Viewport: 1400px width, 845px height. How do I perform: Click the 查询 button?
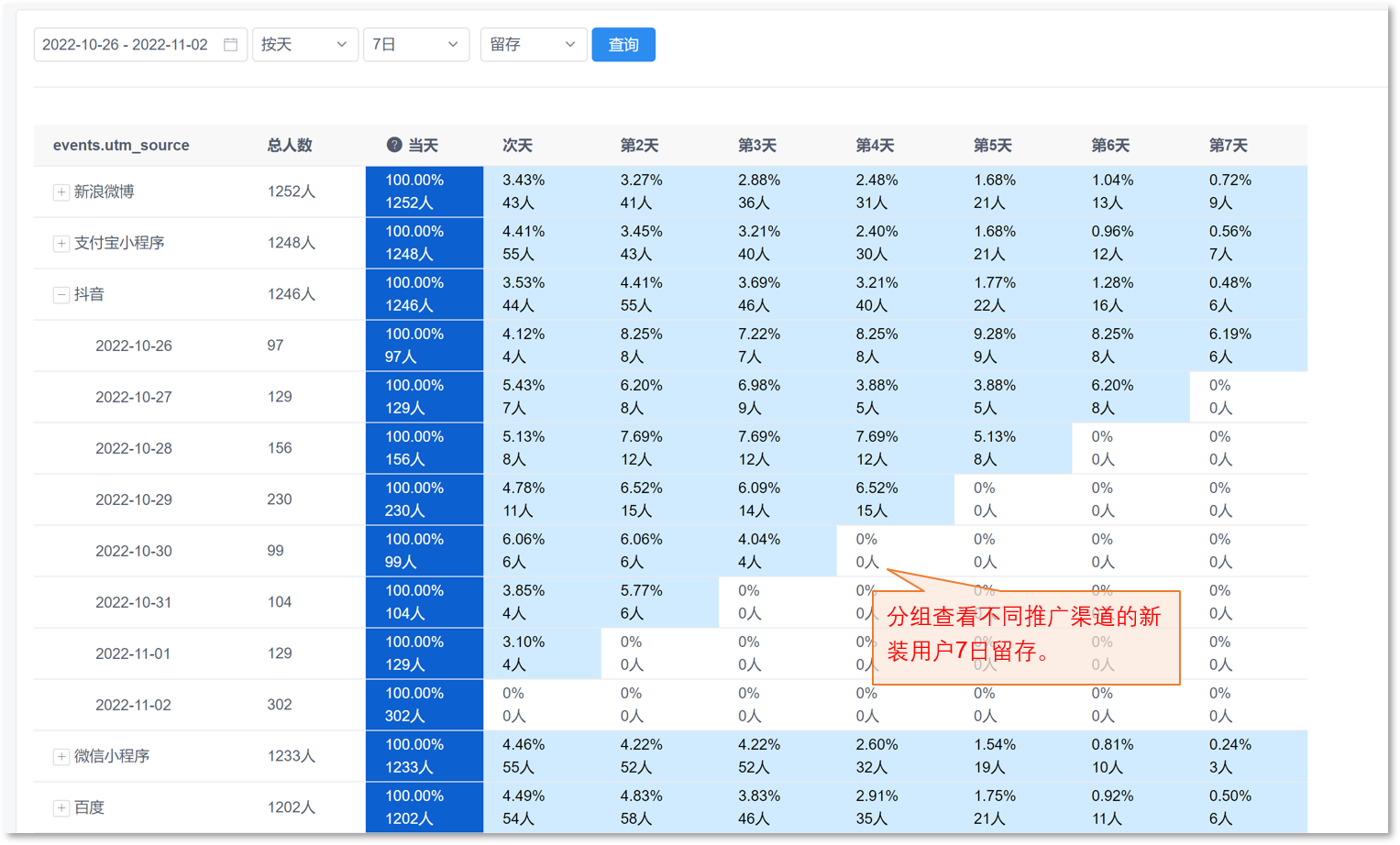(623, 45)
